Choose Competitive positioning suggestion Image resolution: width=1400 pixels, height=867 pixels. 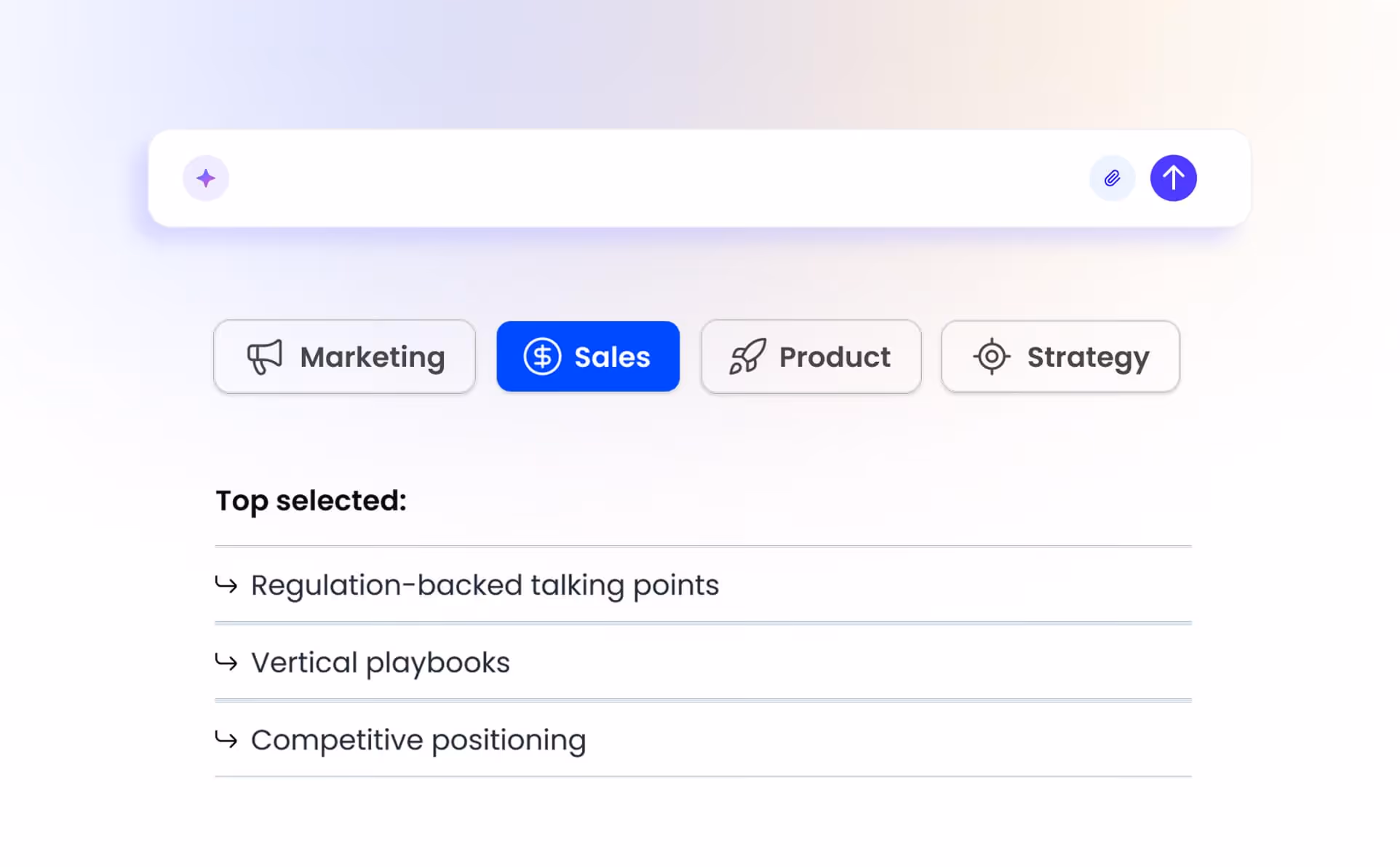click(418, 740)
